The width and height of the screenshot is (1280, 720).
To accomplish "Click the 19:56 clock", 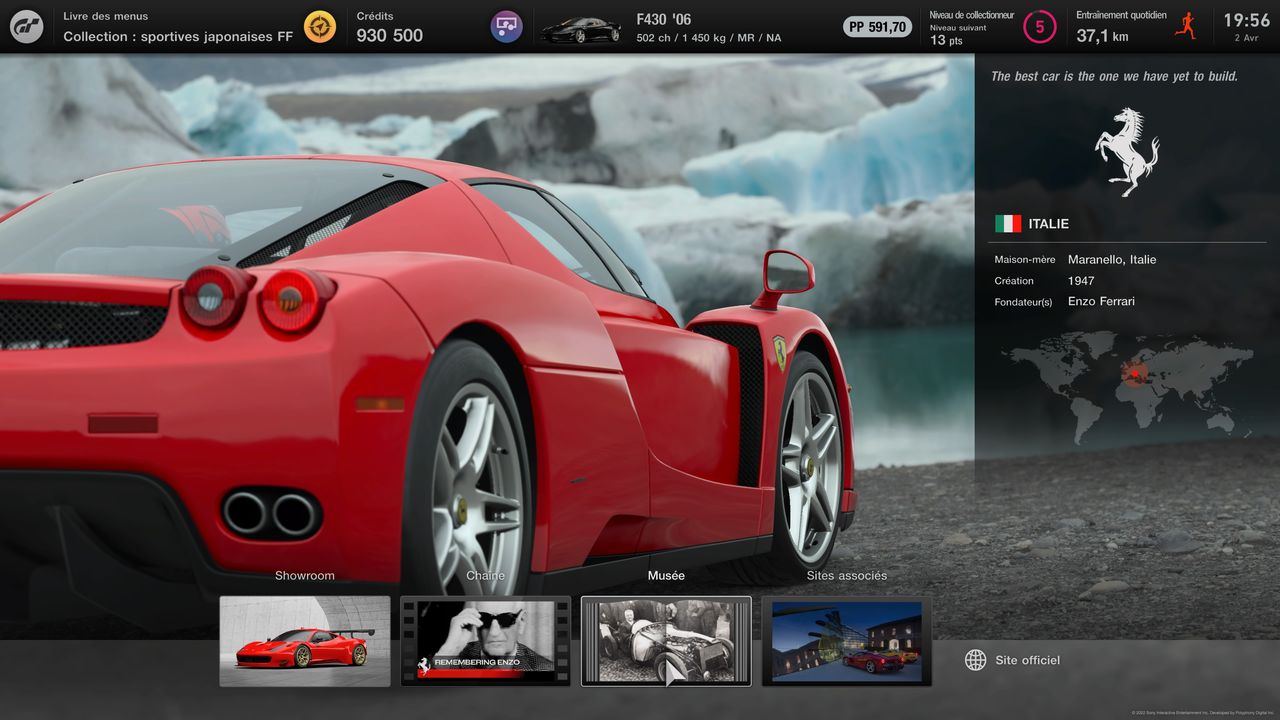I will click(1247, 20).
